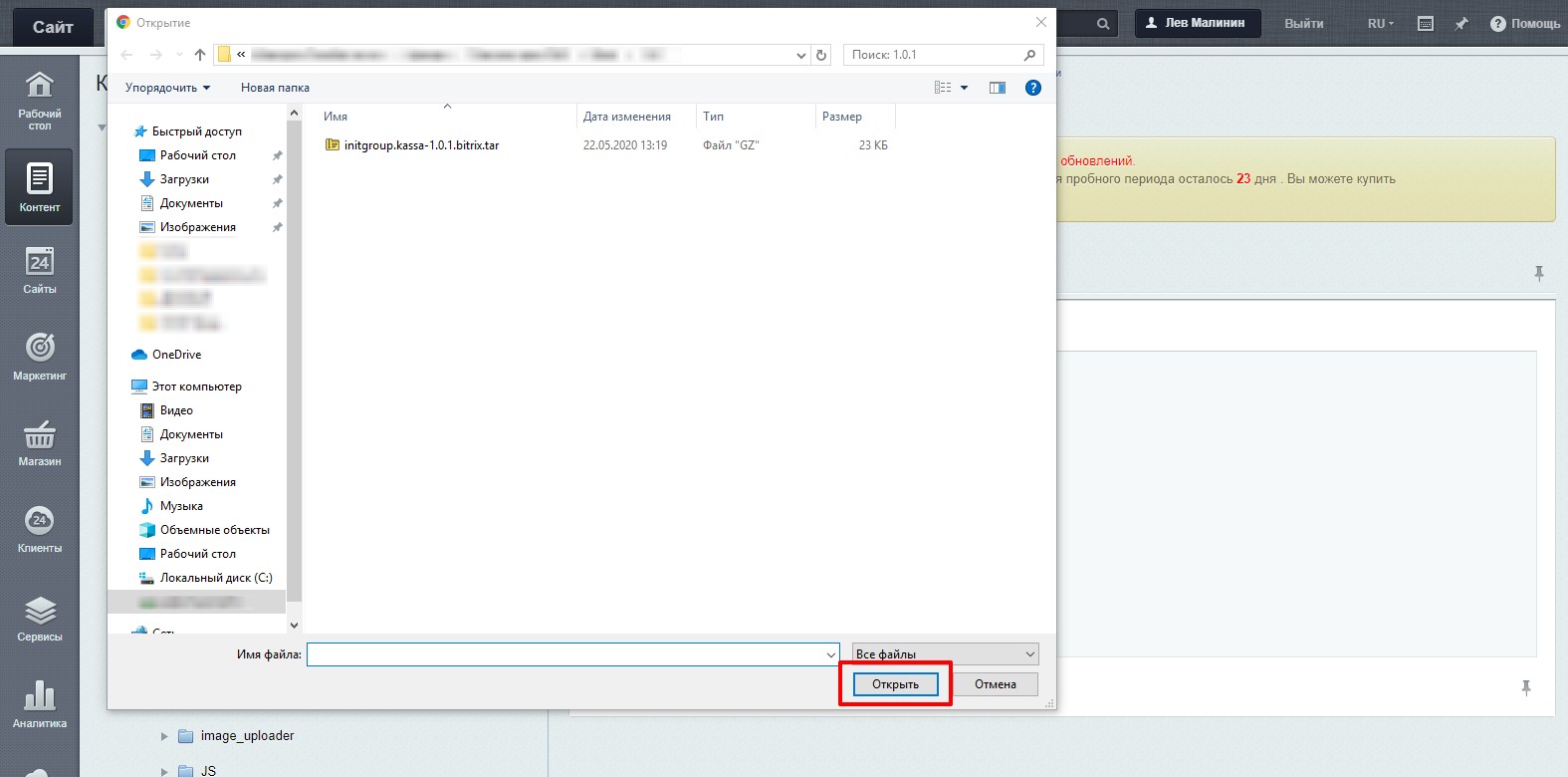Click the Сайт tab in Bitrix header
Screen dimensions: 1568x777
tap(53, 27)
